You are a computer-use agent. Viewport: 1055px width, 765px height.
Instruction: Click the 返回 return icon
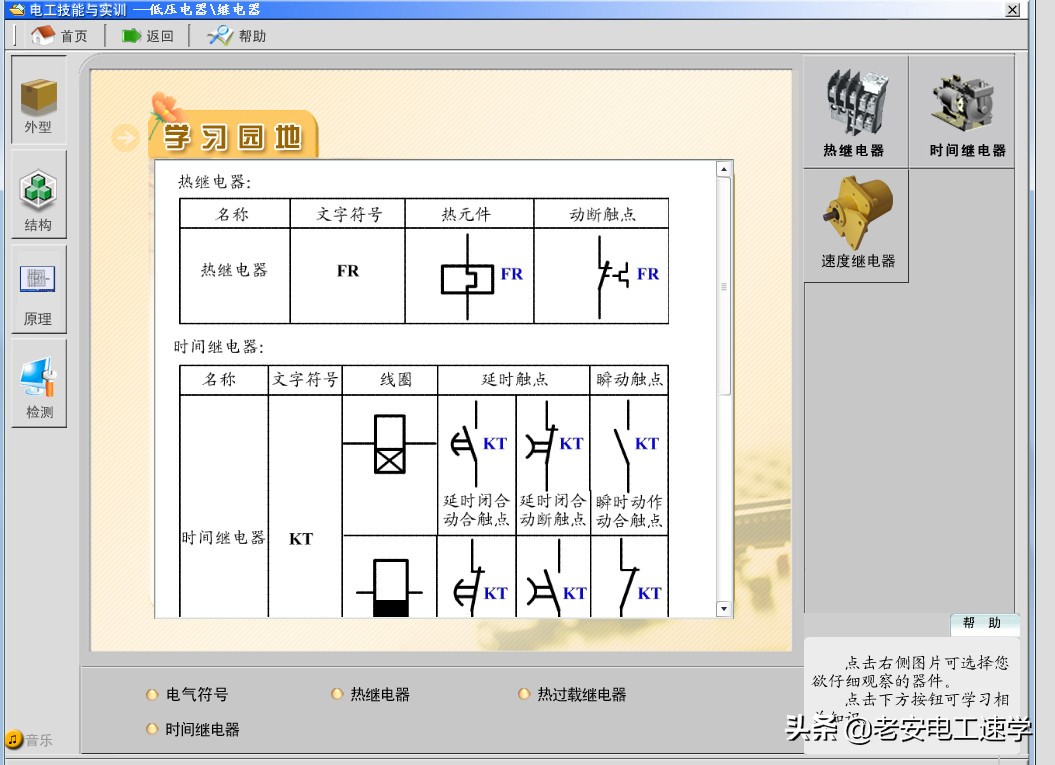(143, 34)
